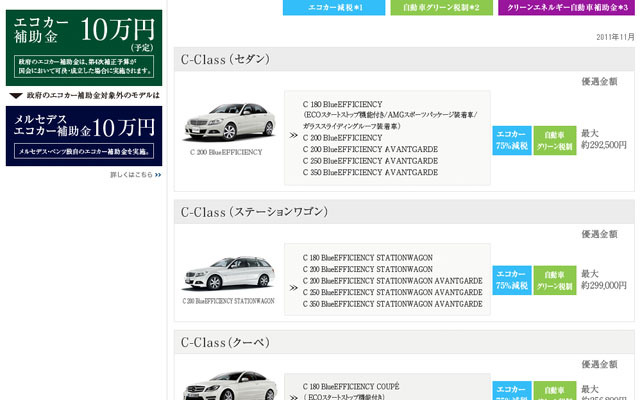640x400 pixels.
Task: Click the 自動車グリーン税制※2 green tab
Action: click(442, 7)
